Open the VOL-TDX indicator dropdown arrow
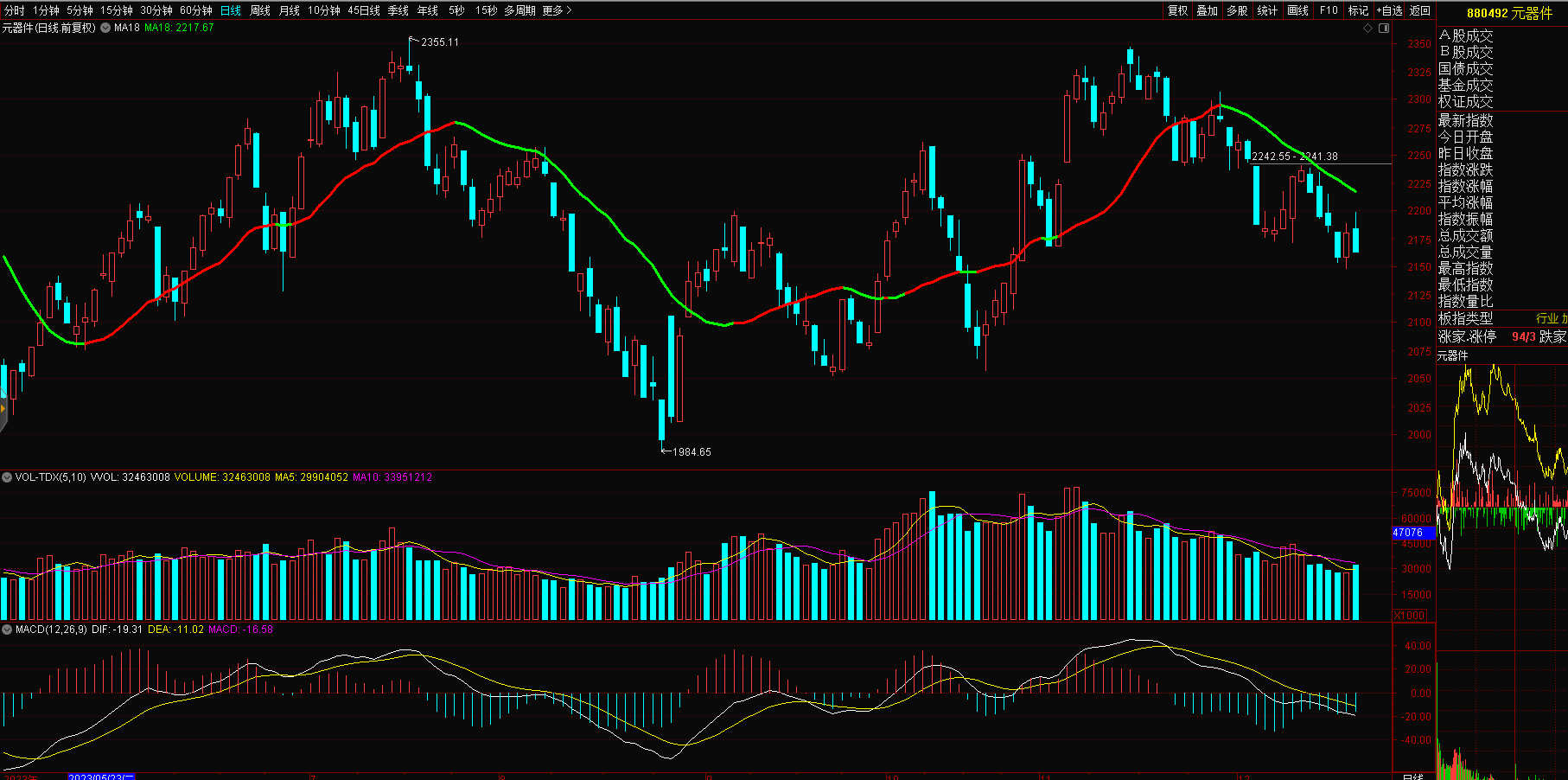 tap(7, 477)
